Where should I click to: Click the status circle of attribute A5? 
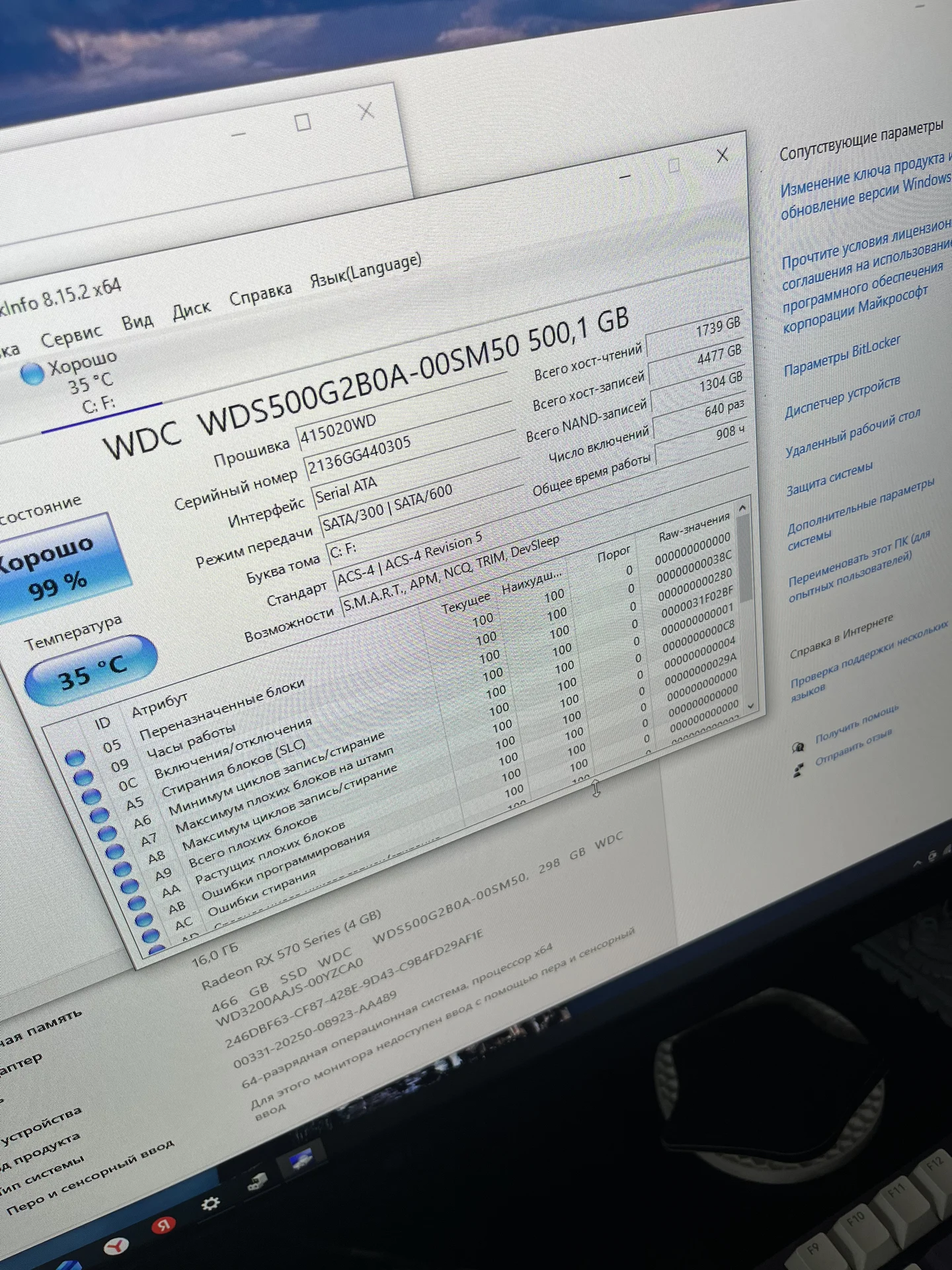[x=99, y=815]
